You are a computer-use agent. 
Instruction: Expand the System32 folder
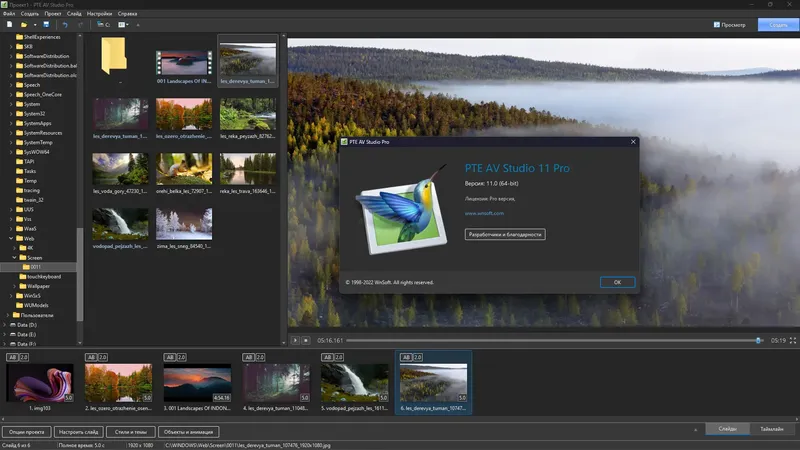click(x=11, y=114)
